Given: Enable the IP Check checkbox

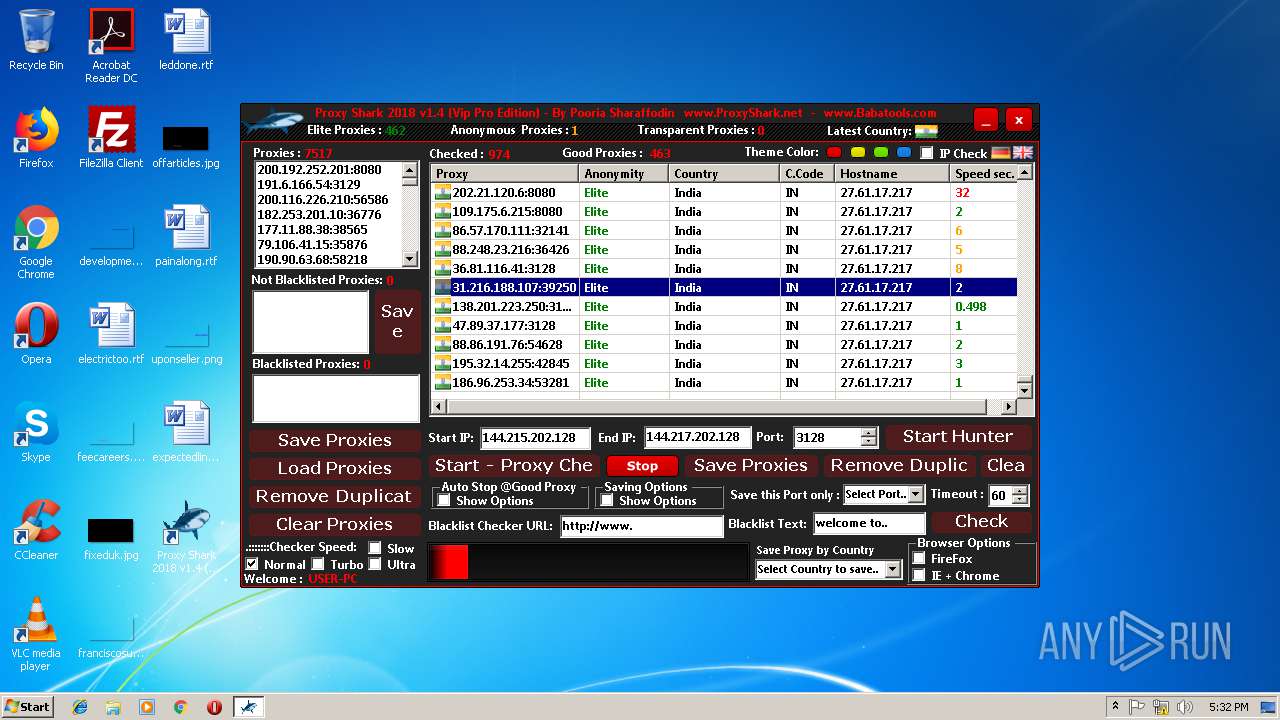Looking at the screenshot, I should point(927,153).
